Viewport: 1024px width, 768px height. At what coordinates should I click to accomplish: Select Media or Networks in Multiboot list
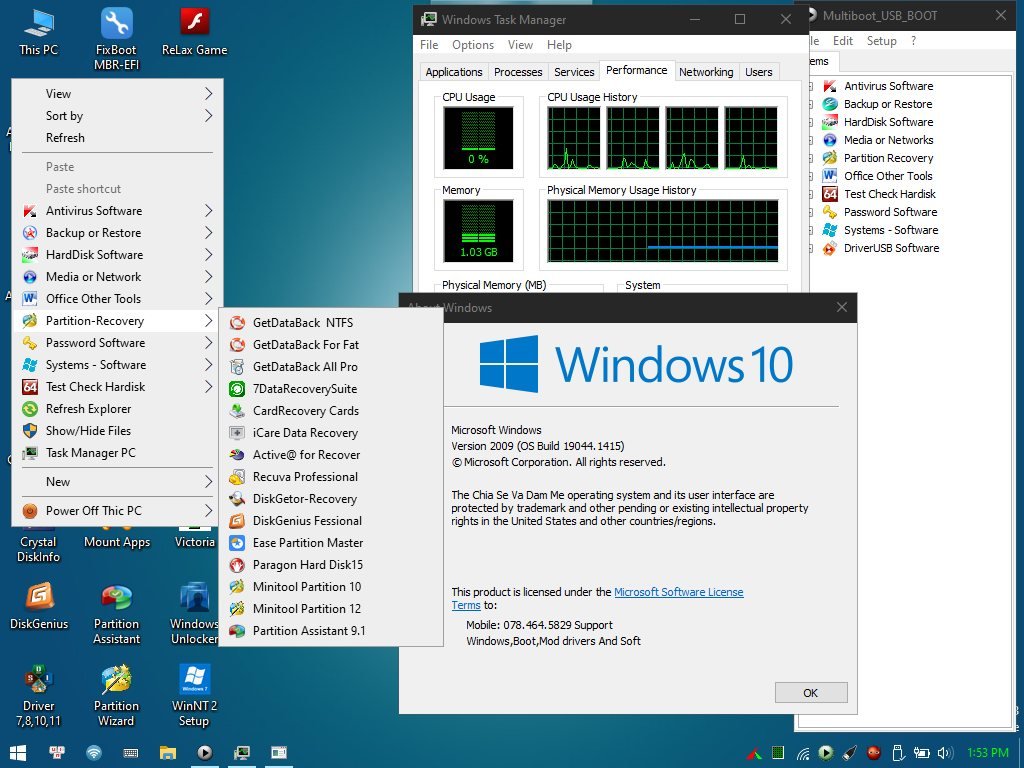coord(888,140)
